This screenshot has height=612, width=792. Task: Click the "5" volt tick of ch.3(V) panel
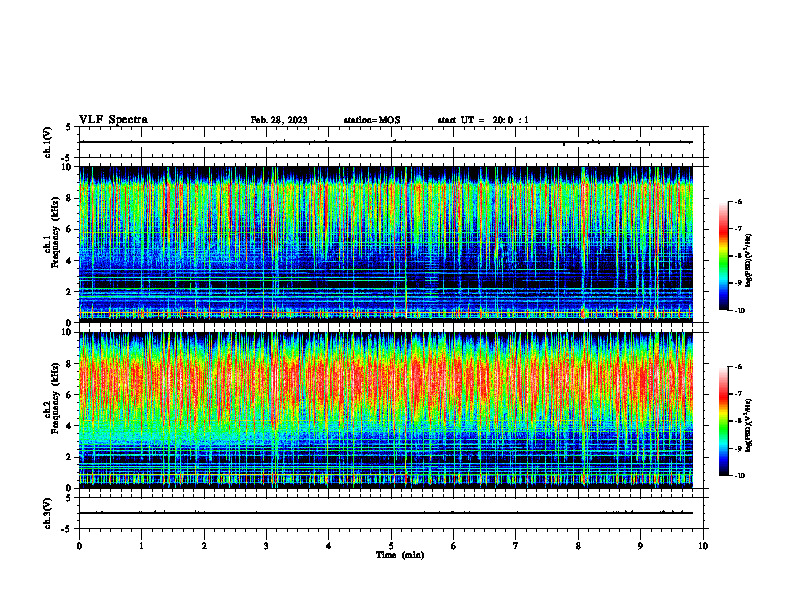pos(69,498)
